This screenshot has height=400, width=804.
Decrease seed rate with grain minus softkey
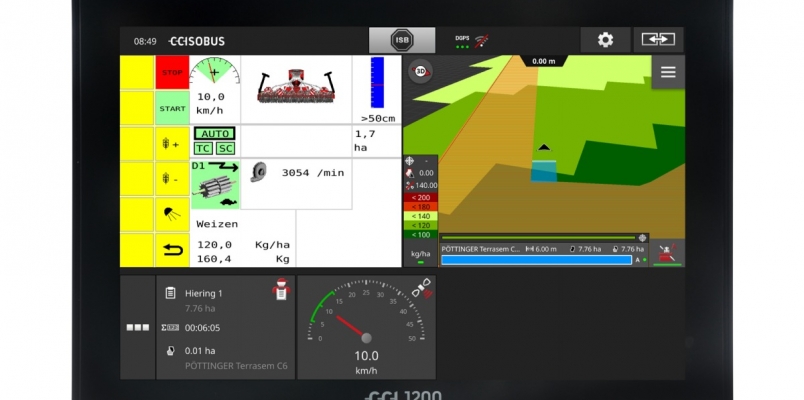point(172,179)
